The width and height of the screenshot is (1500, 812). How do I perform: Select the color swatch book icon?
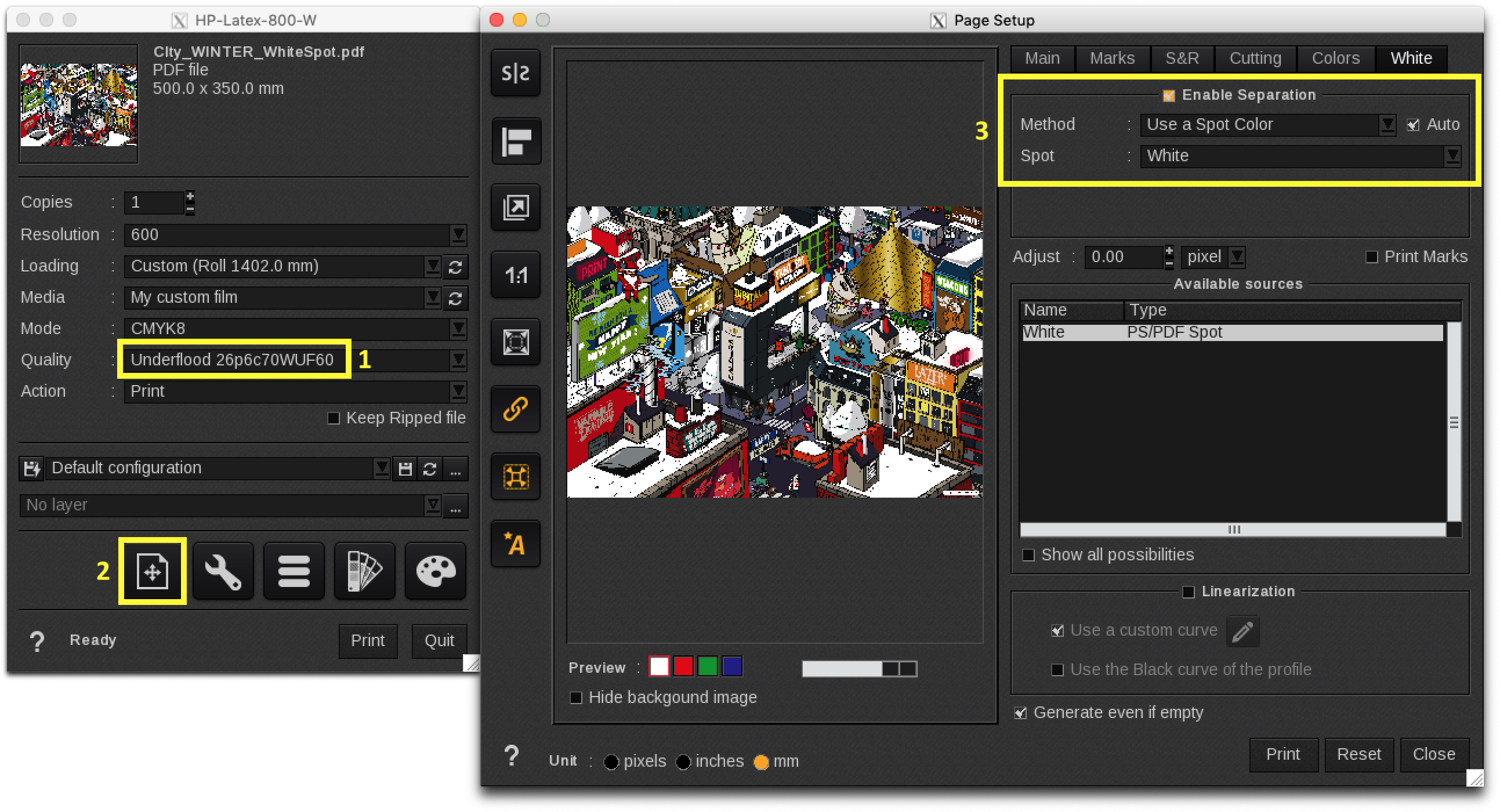tap(364, 571)
